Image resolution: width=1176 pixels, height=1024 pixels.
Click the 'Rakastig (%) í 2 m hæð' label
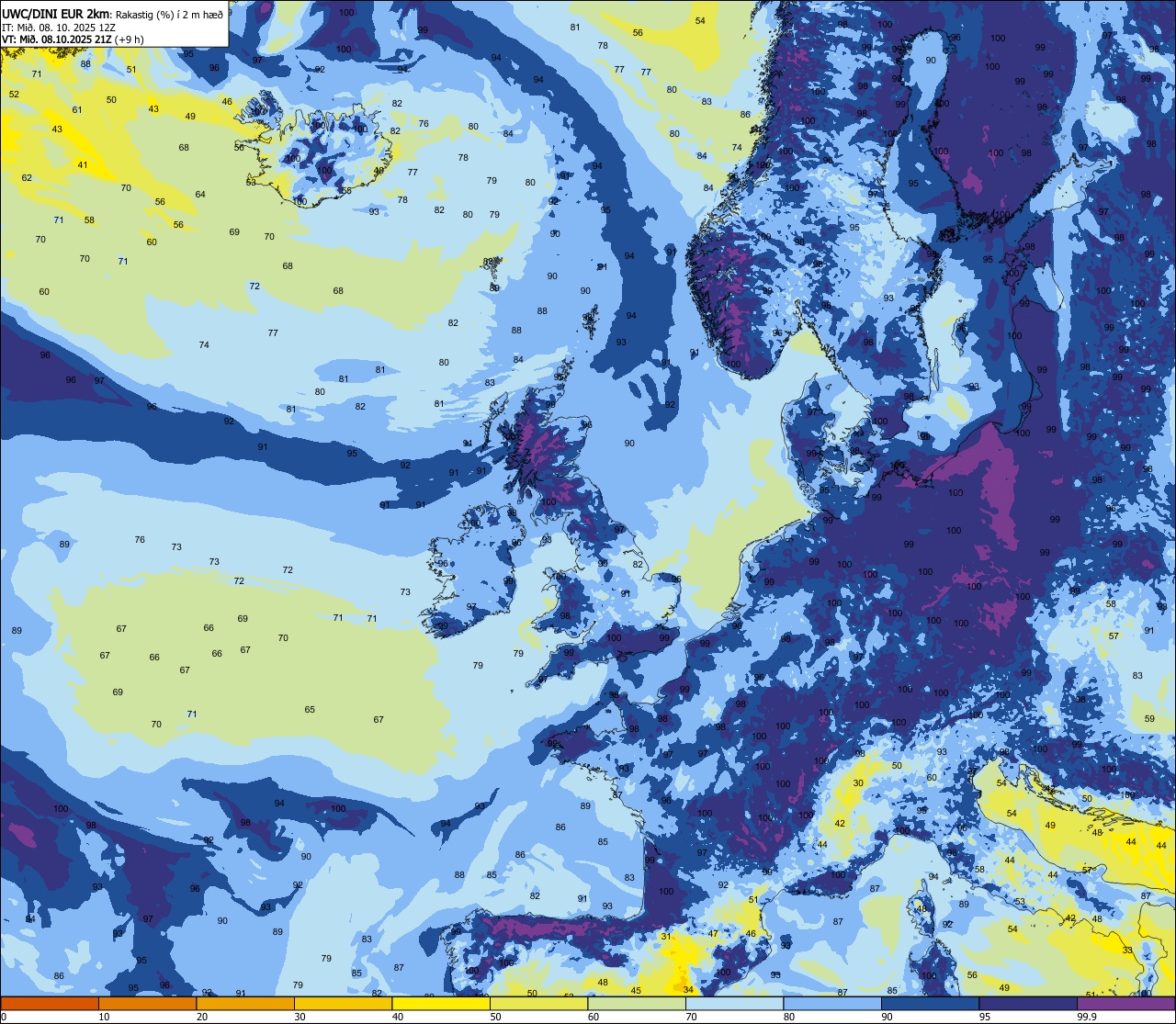click(169, 15)
